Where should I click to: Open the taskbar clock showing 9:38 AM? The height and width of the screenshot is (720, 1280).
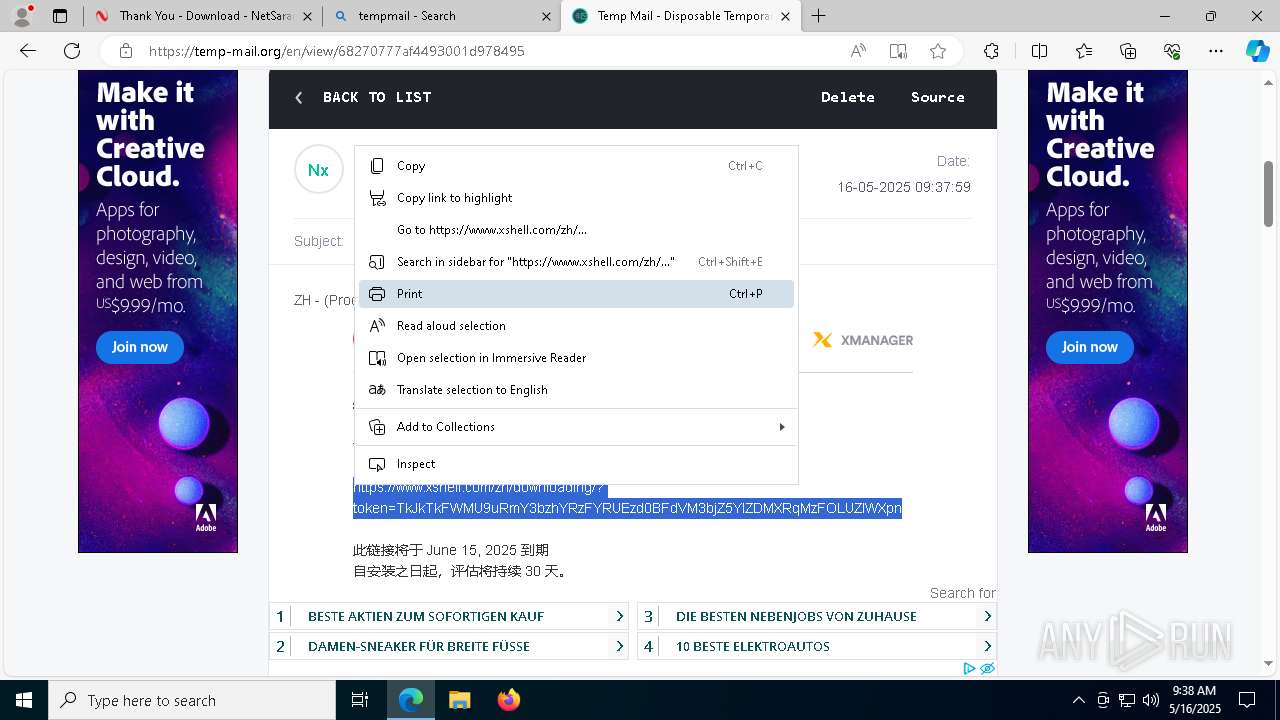tap(1195, 700)
